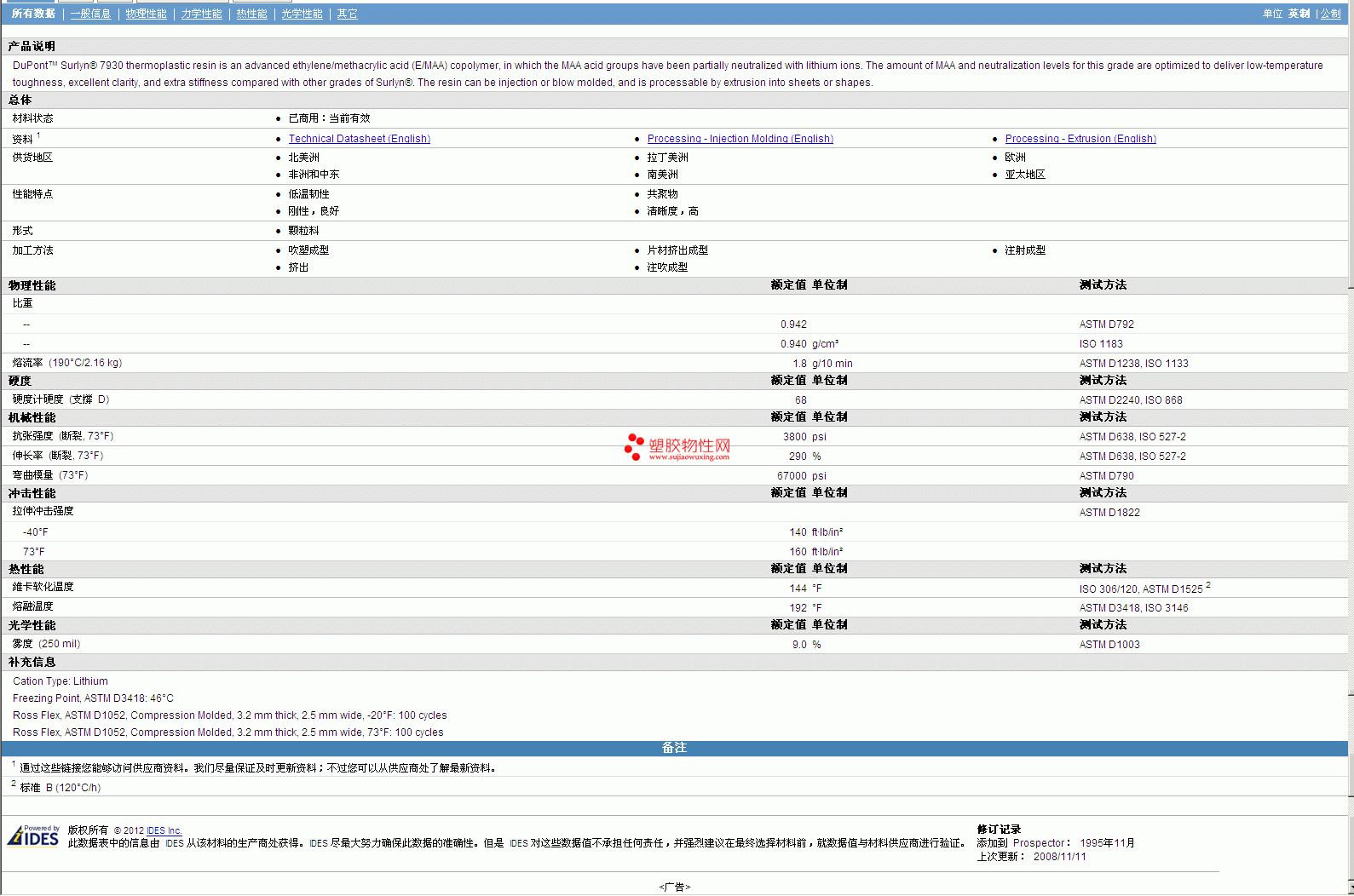Viewport: 1354px width, 896px height.
Task: Open the Processing - Injection Molding (English) link
Action: tap(740, 139)
